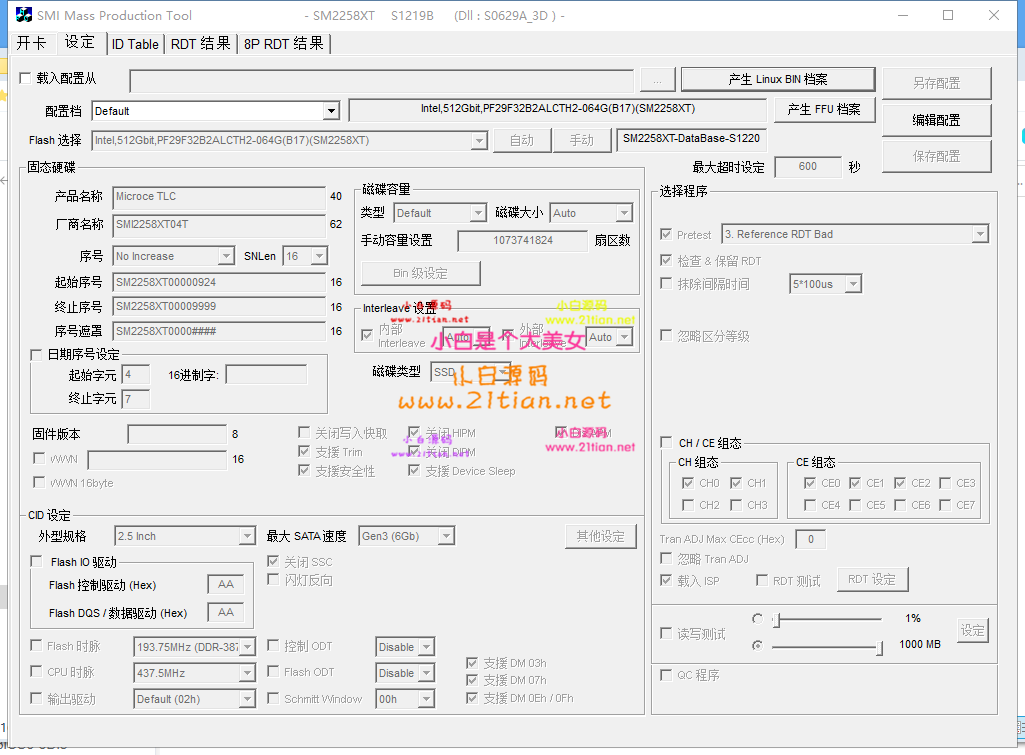The image size is (1025, 755).
Task: Toggle the 支援 Trim checkbox
Action: (304, 451)
